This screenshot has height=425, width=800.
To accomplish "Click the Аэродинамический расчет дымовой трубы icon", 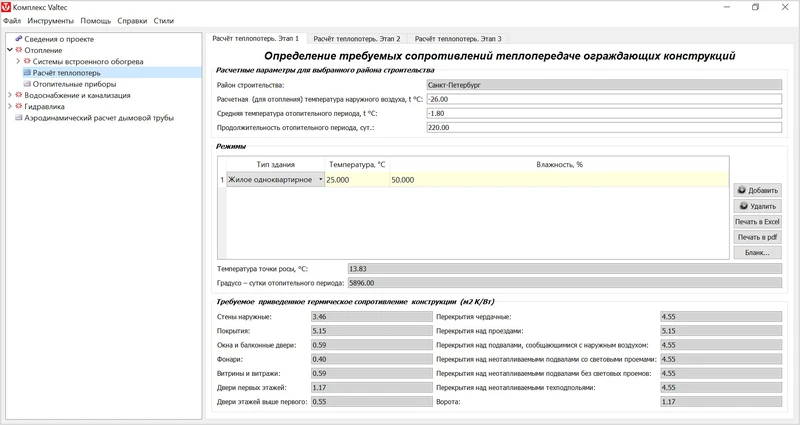I will coord(18,117).
